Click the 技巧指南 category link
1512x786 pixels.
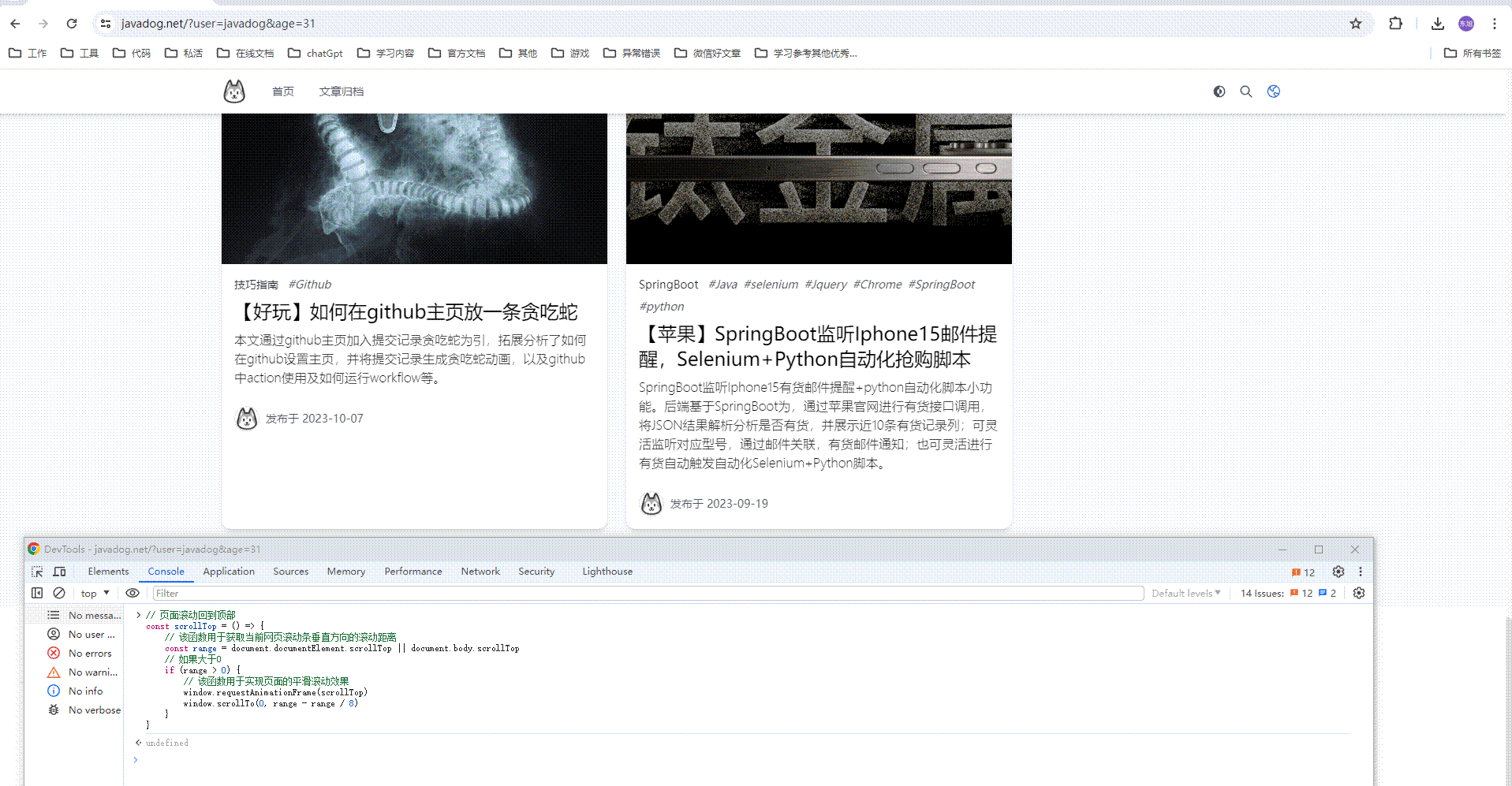(256, 285)
